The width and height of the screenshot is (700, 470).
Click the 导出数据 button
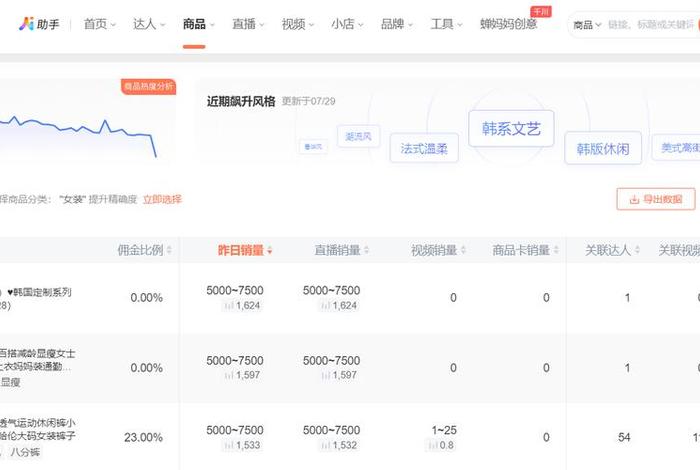pos(656,199)
